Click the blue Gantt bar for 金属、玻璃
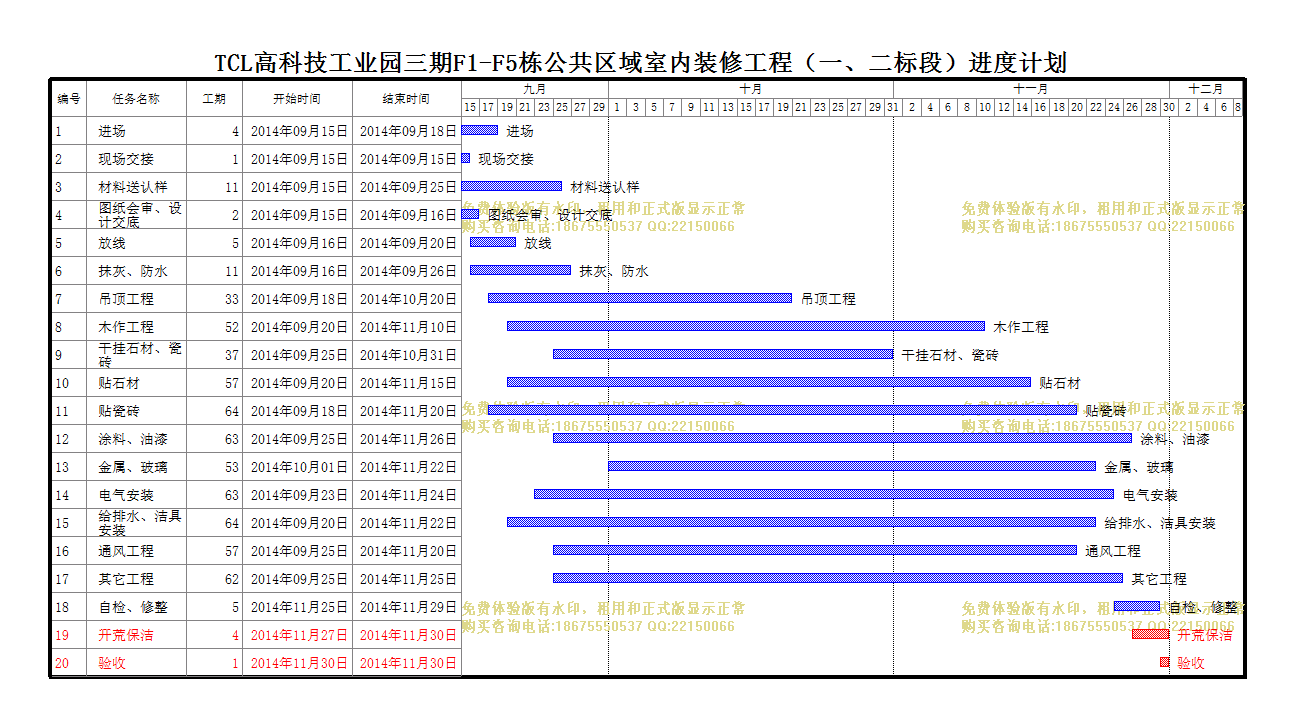The width and height of the screenshot is (1294, 726). coord(852,466)
